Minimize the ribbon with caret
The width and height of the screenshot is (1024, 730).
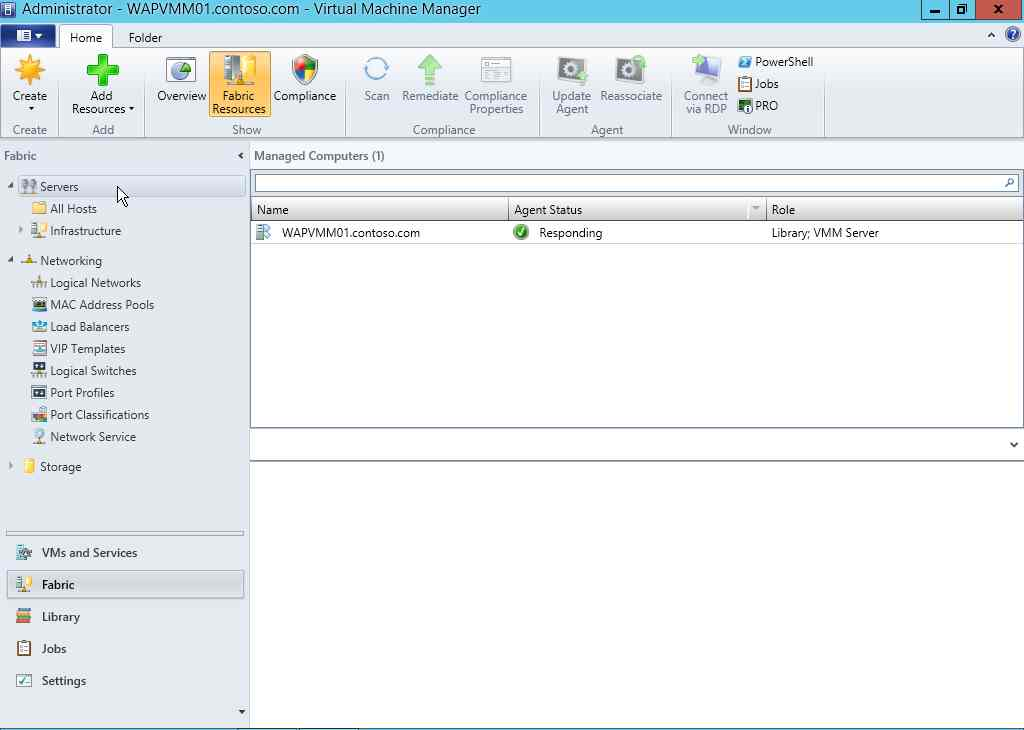pyautogui.click(x=991, y=35)
